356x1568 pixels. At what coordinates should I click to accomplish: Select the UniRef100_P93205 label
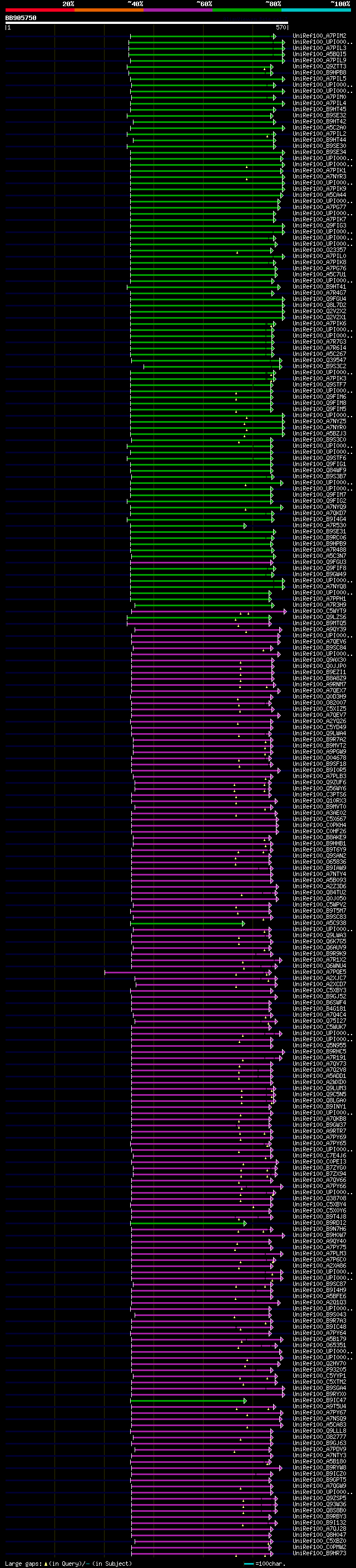click(319, 1369)
